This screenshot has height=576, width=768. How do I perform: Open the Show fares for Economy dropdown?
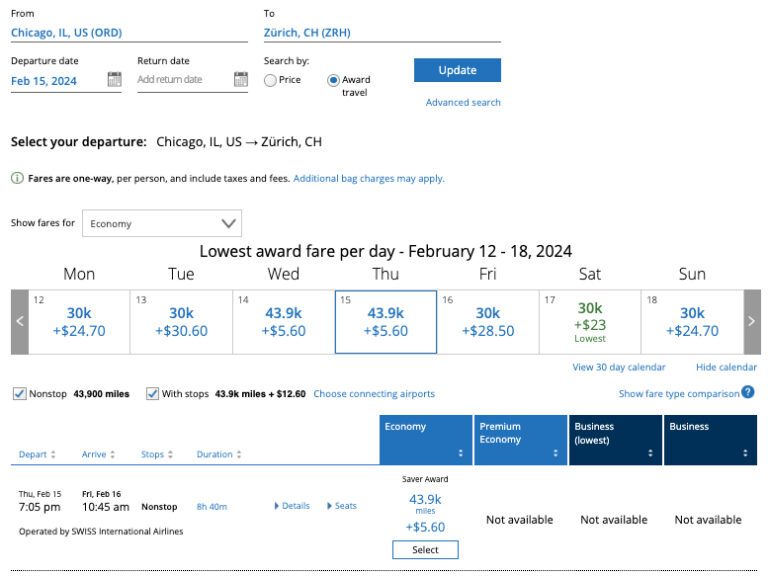point(162,224)
